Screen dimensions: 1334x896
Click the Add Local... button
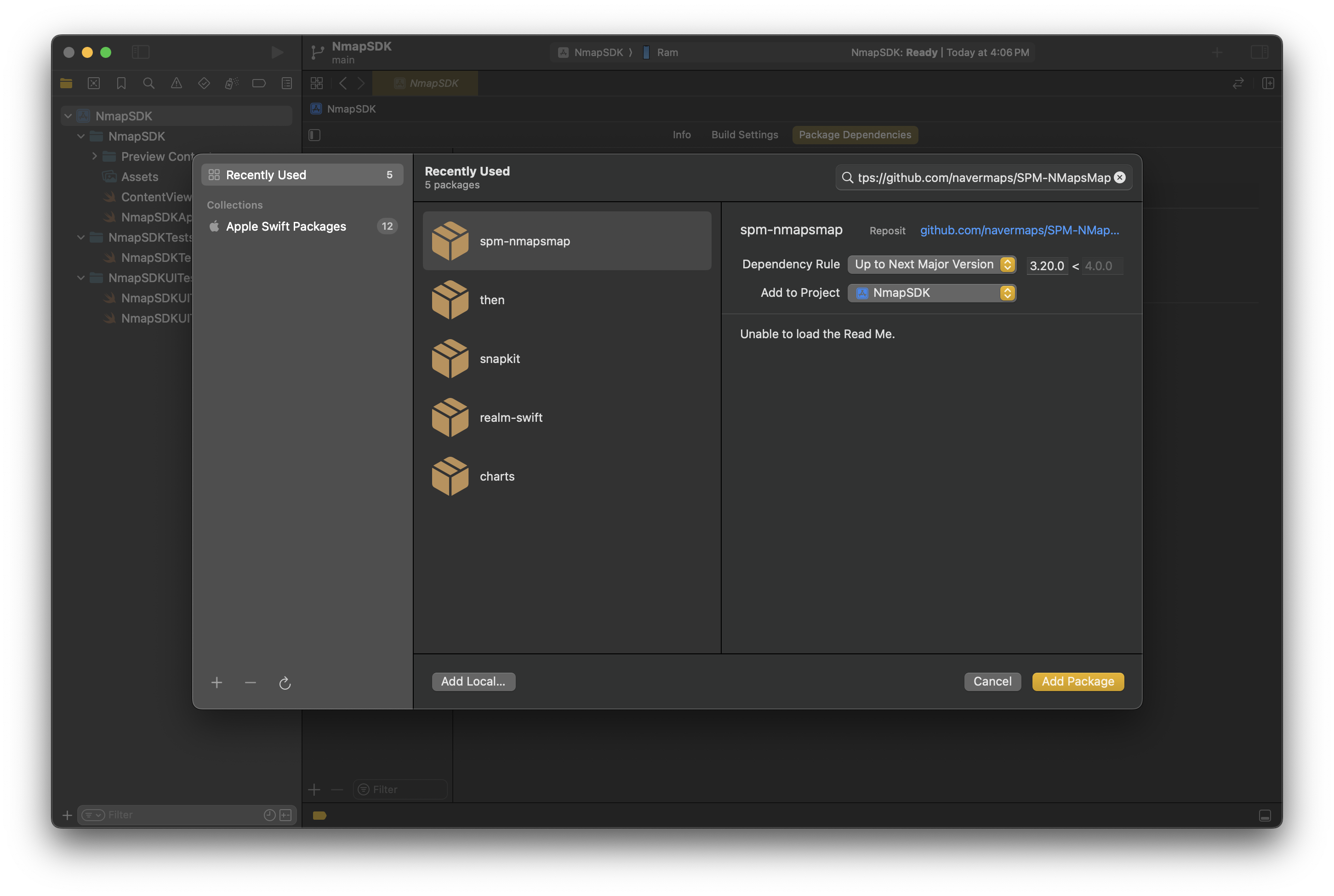click(x=473, y=682)
